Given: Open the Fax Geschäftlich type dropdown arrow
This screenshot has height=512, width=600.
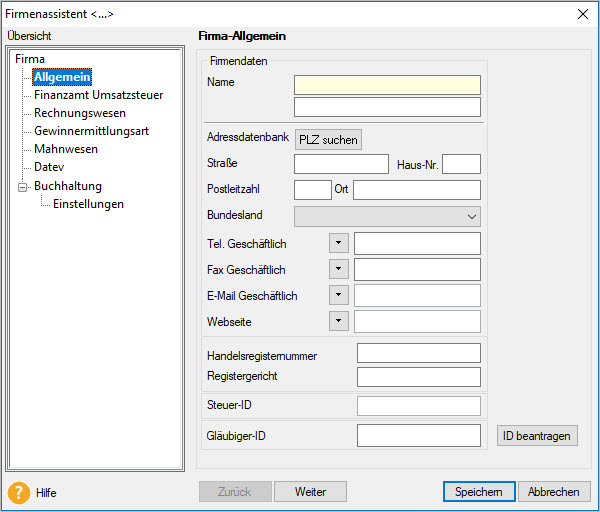Looking at the screenshot, I should 338,269.
